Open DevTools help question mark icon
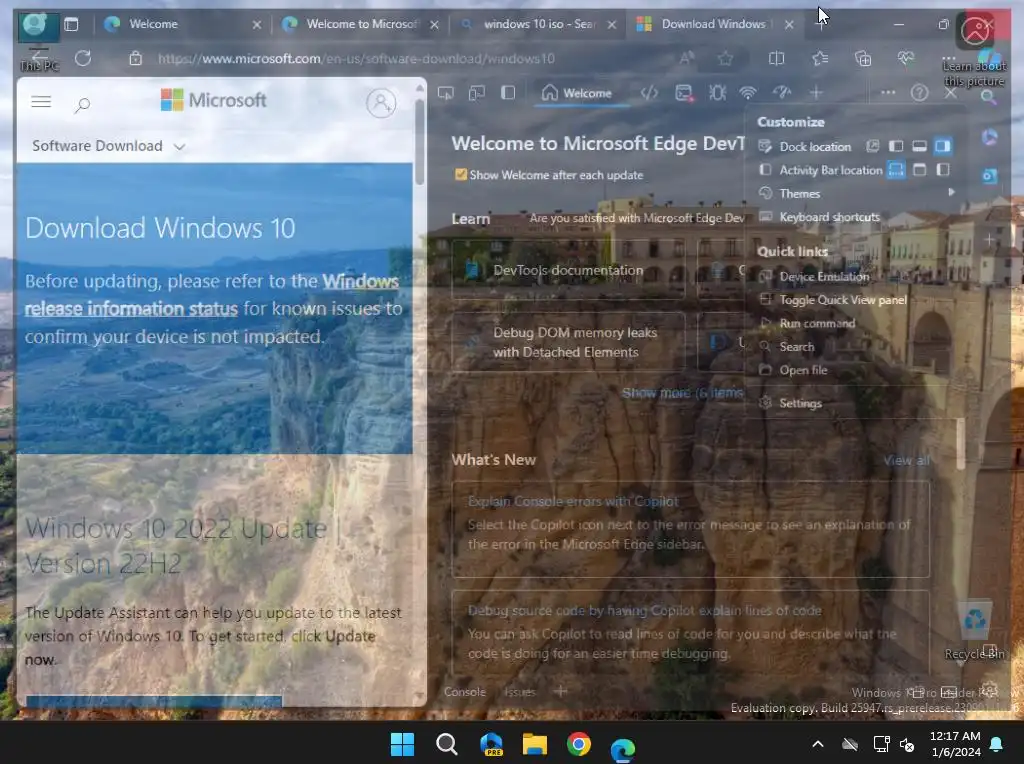This screenshot has width=1024, height=764. coord(920,93)
